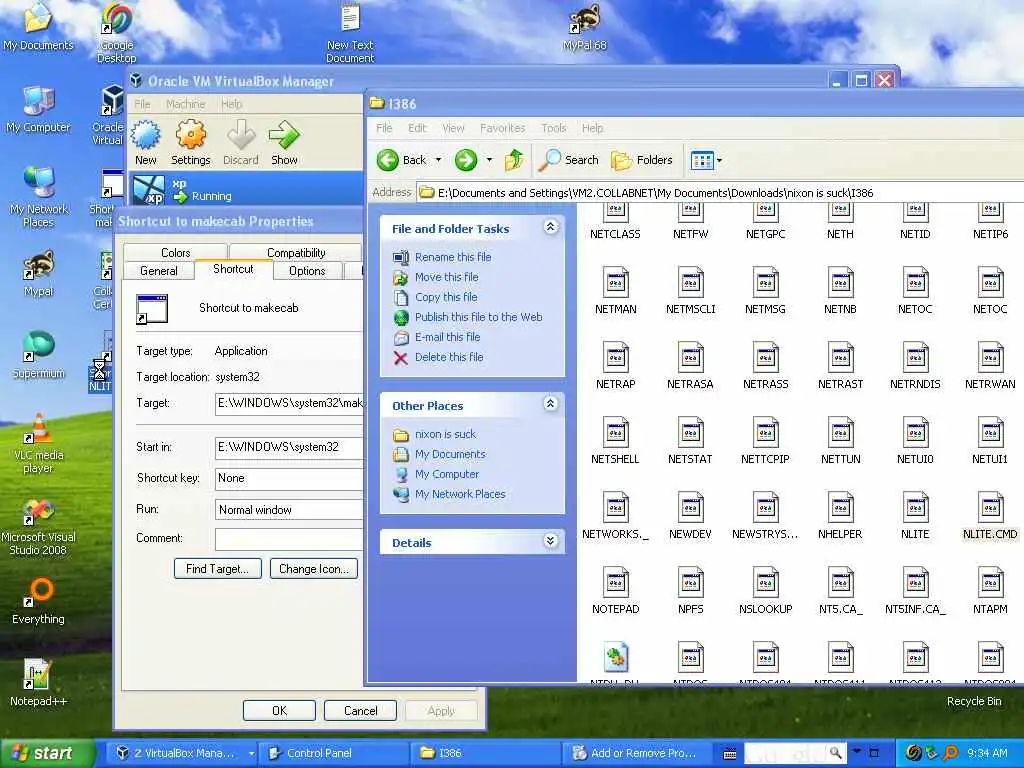The width and height of the screenshot is (1024, 768).
Task: Open MyPal 68 desktop shortcut
Action: click(x=584, y=27)
